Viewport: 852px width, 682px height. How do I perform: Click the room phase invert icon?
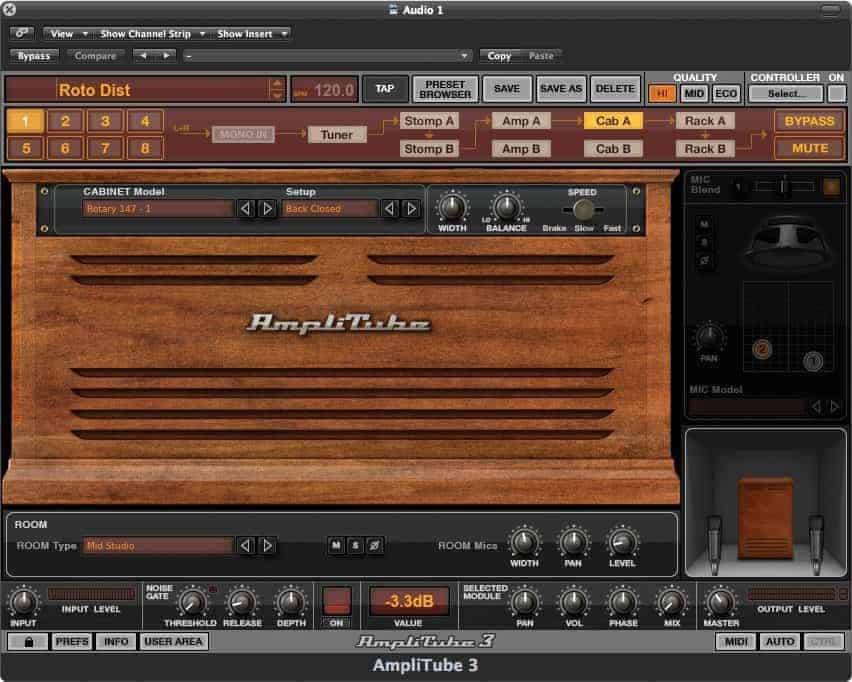375,545
